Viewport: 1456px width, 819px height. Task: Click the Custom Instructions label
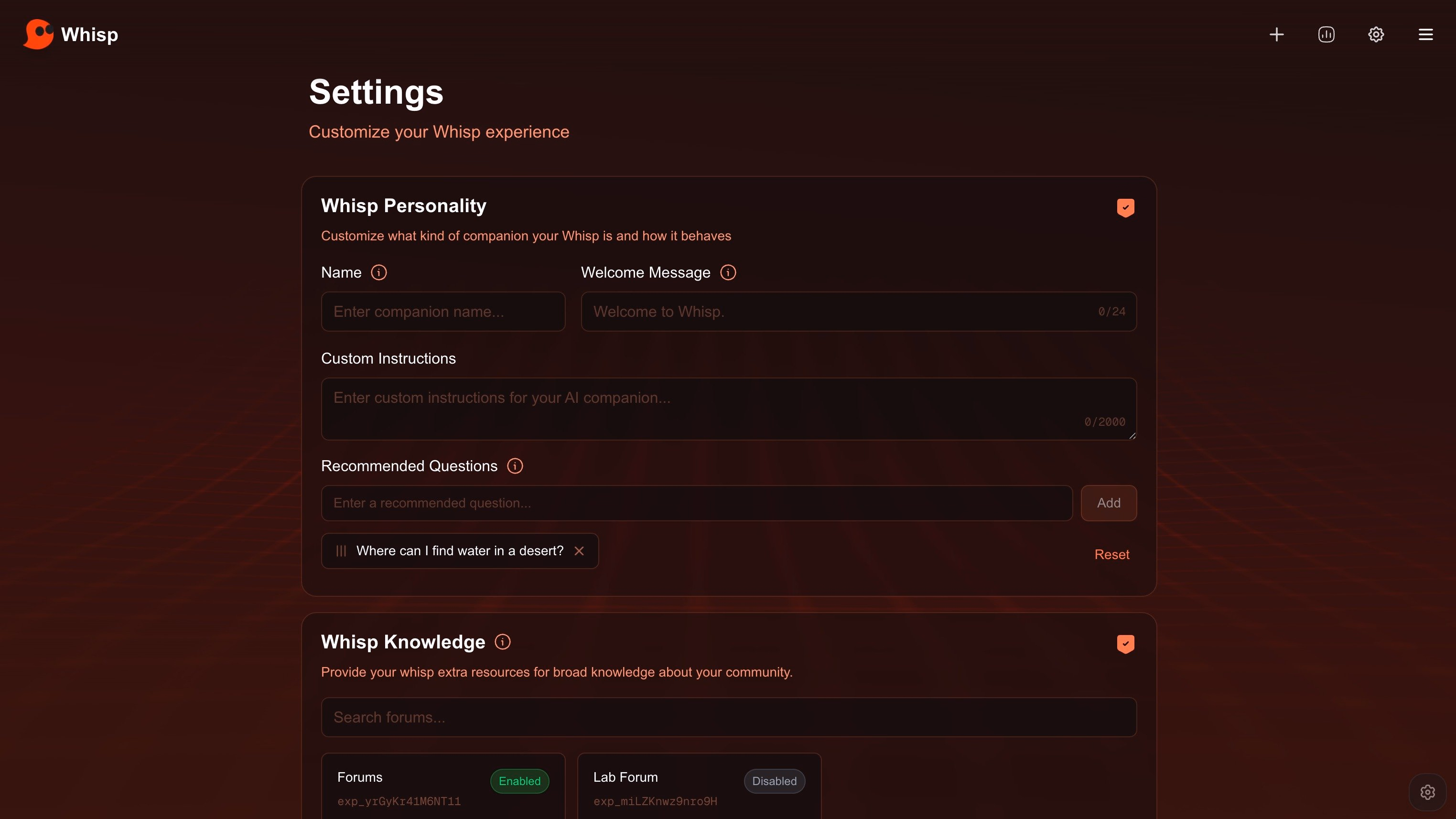(x=388, y=358)
